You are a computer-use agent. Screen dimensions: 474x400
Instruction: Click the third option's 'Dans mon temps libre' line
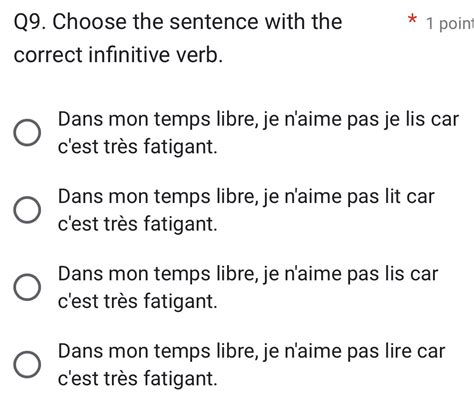coord(248,274)
